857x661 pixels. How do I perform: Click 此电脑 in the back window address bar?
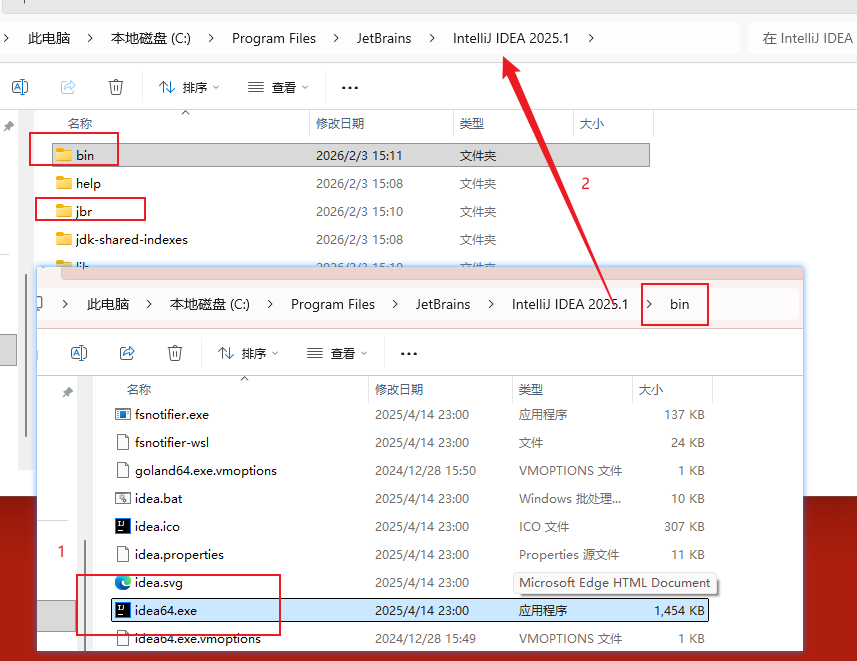49,38
